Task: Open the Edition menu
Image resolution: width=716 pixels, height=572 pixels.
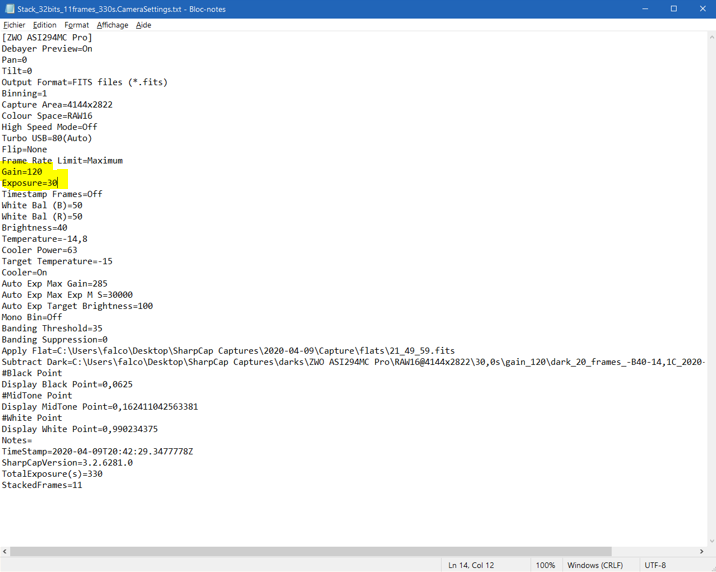Action: click(45, 25)
